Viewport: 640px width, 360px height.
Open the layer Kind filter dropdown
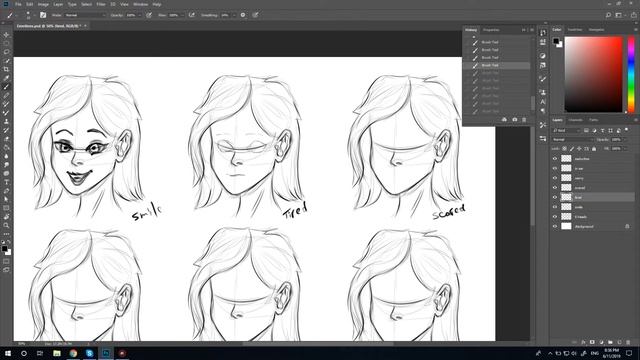tap(566, 130)
